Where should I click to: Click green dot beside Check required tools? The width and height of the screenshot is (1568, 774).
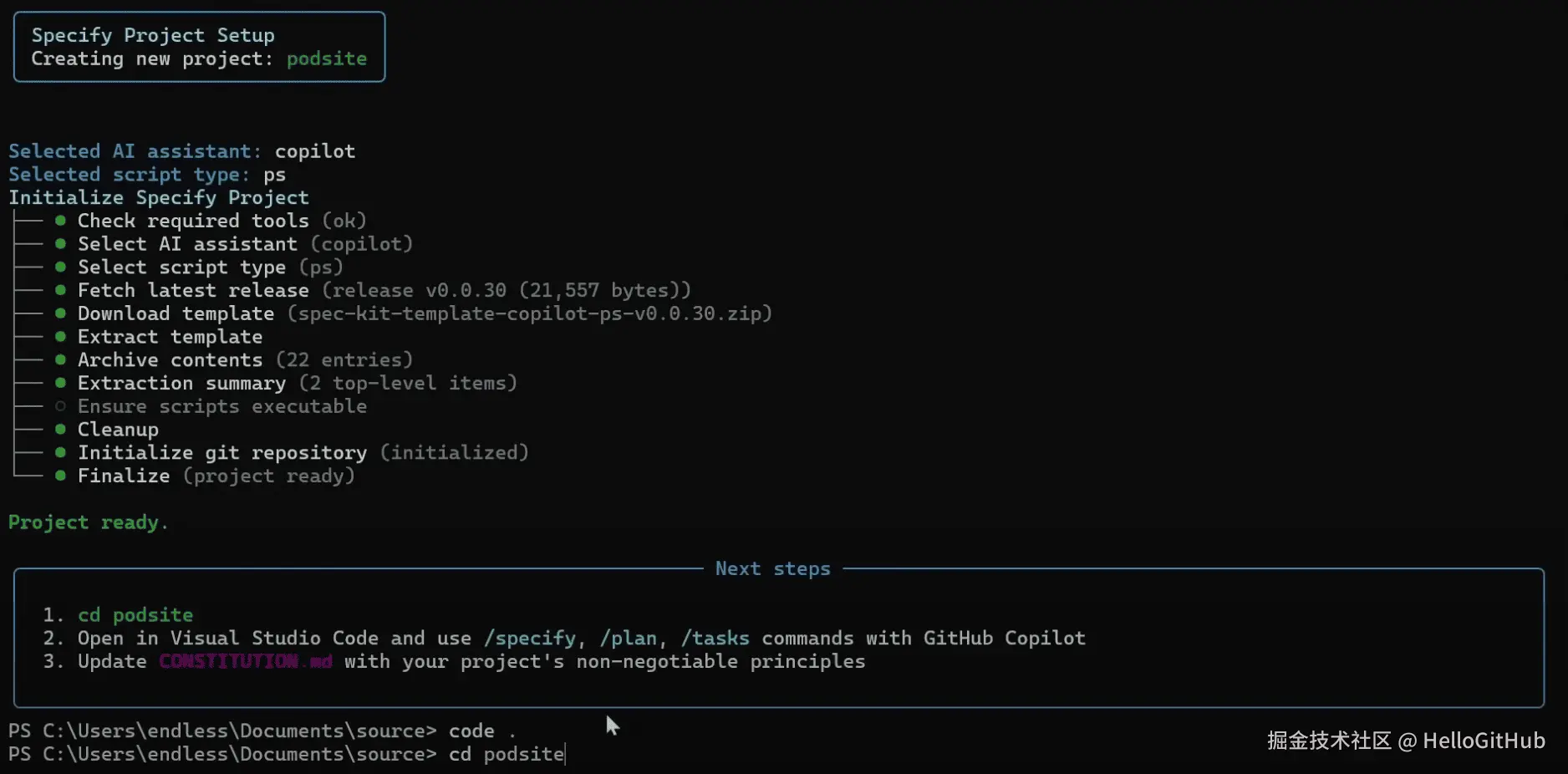60,221
